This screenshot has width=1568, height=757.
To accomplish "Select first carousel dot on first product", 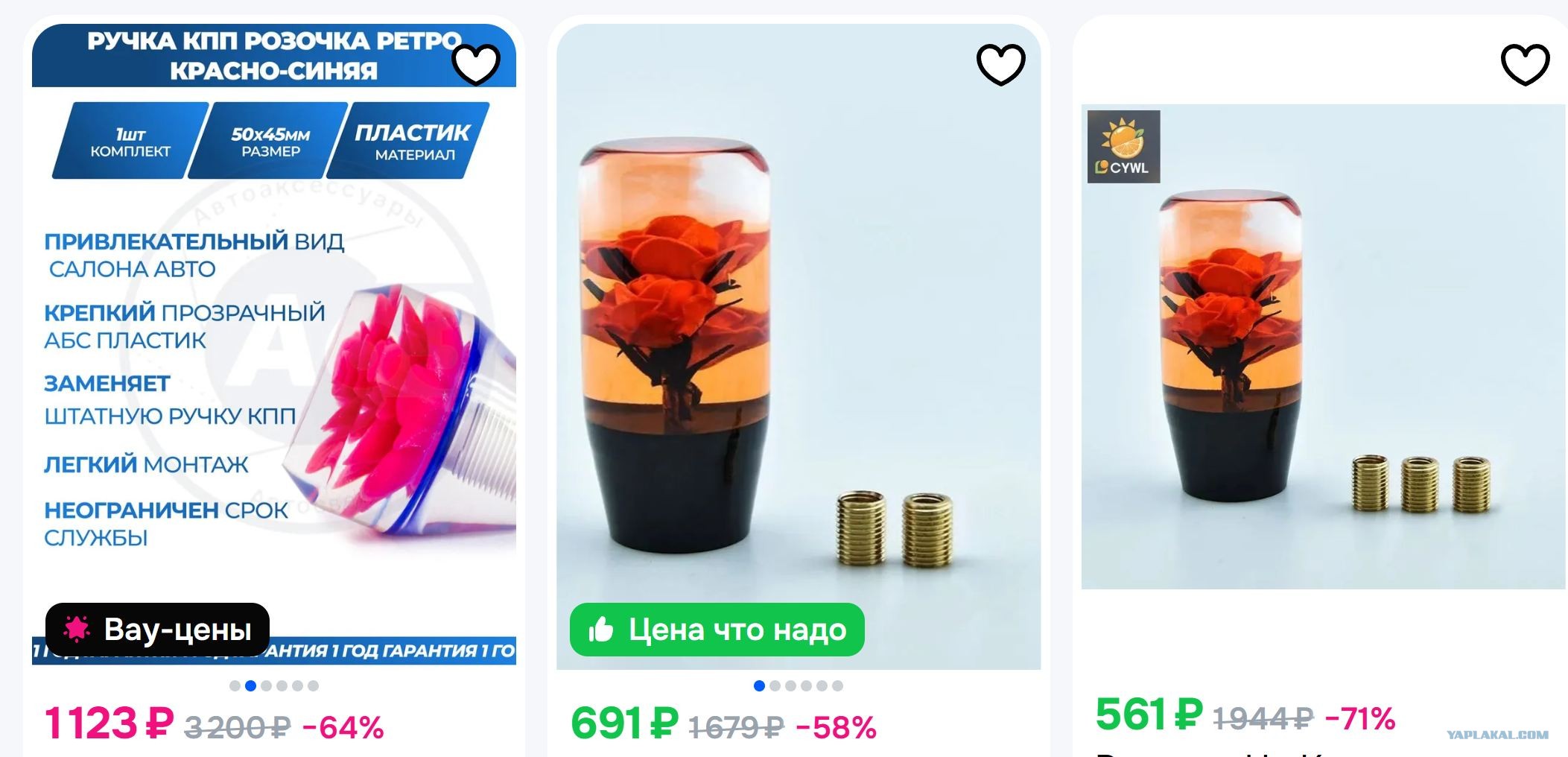I will point(235,685).
